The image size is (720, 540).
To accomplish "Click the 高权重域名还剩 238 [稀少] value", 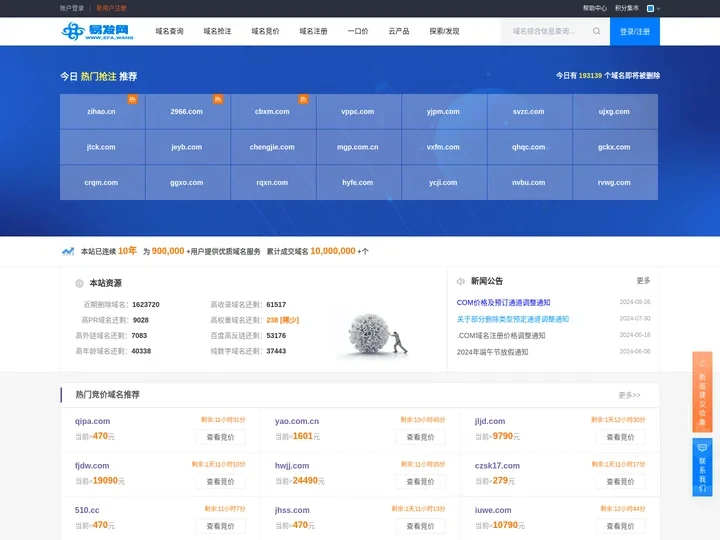I will click(282, 320).
